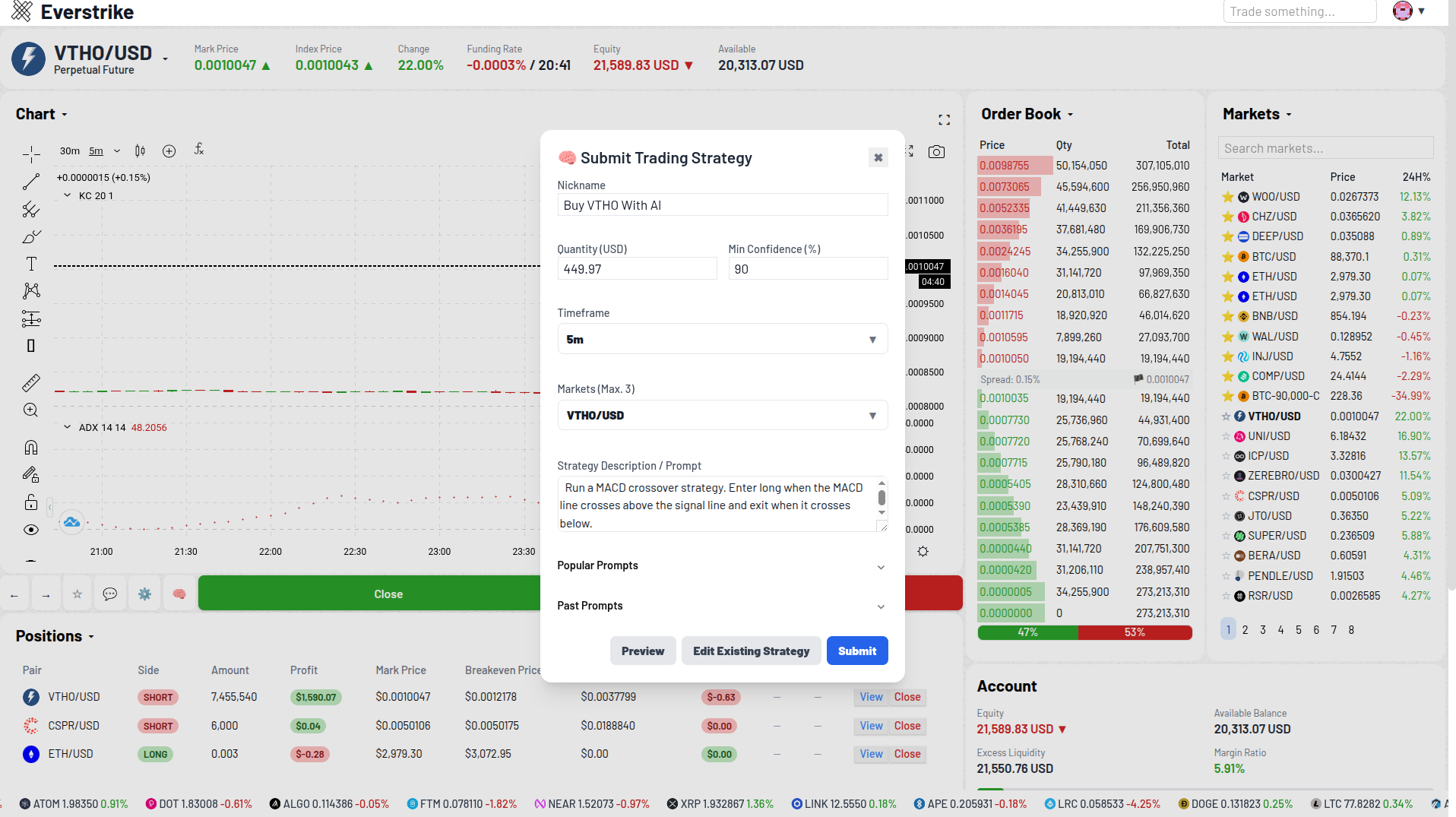Open the Order Book panel menu
The height and width of the screenshot is (817, 1456).
(x=1071, y=114)
